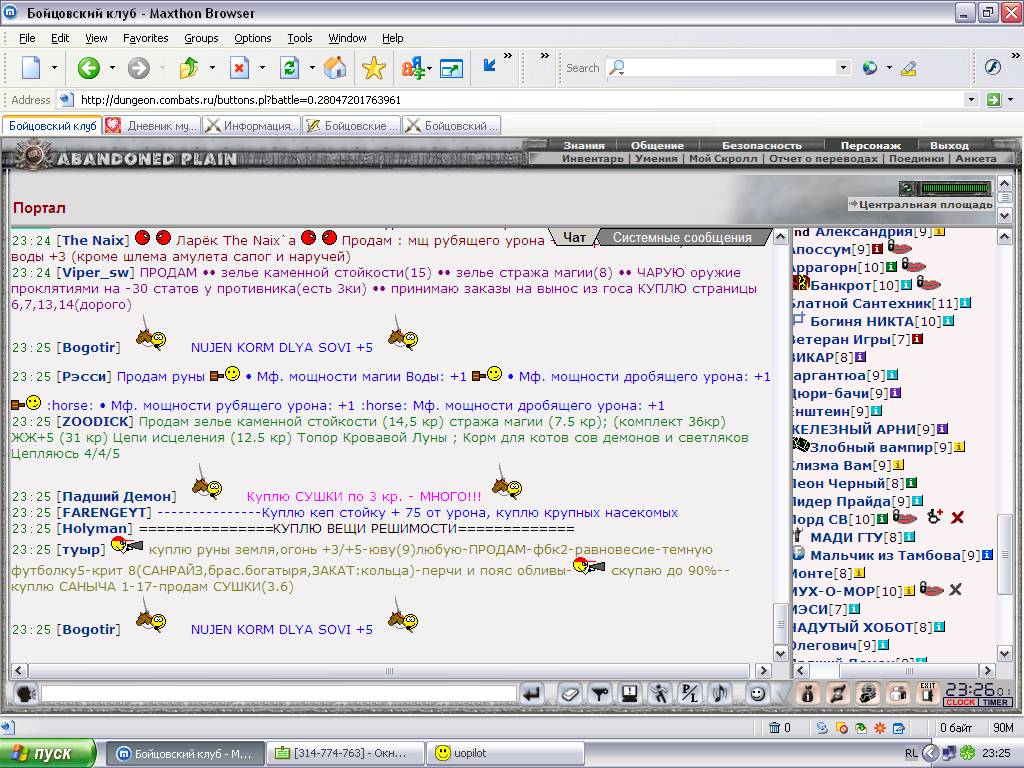Click the money bag icon in bottom bar
This screenshot has width=1024, height=768.
[x=807, y=694]
